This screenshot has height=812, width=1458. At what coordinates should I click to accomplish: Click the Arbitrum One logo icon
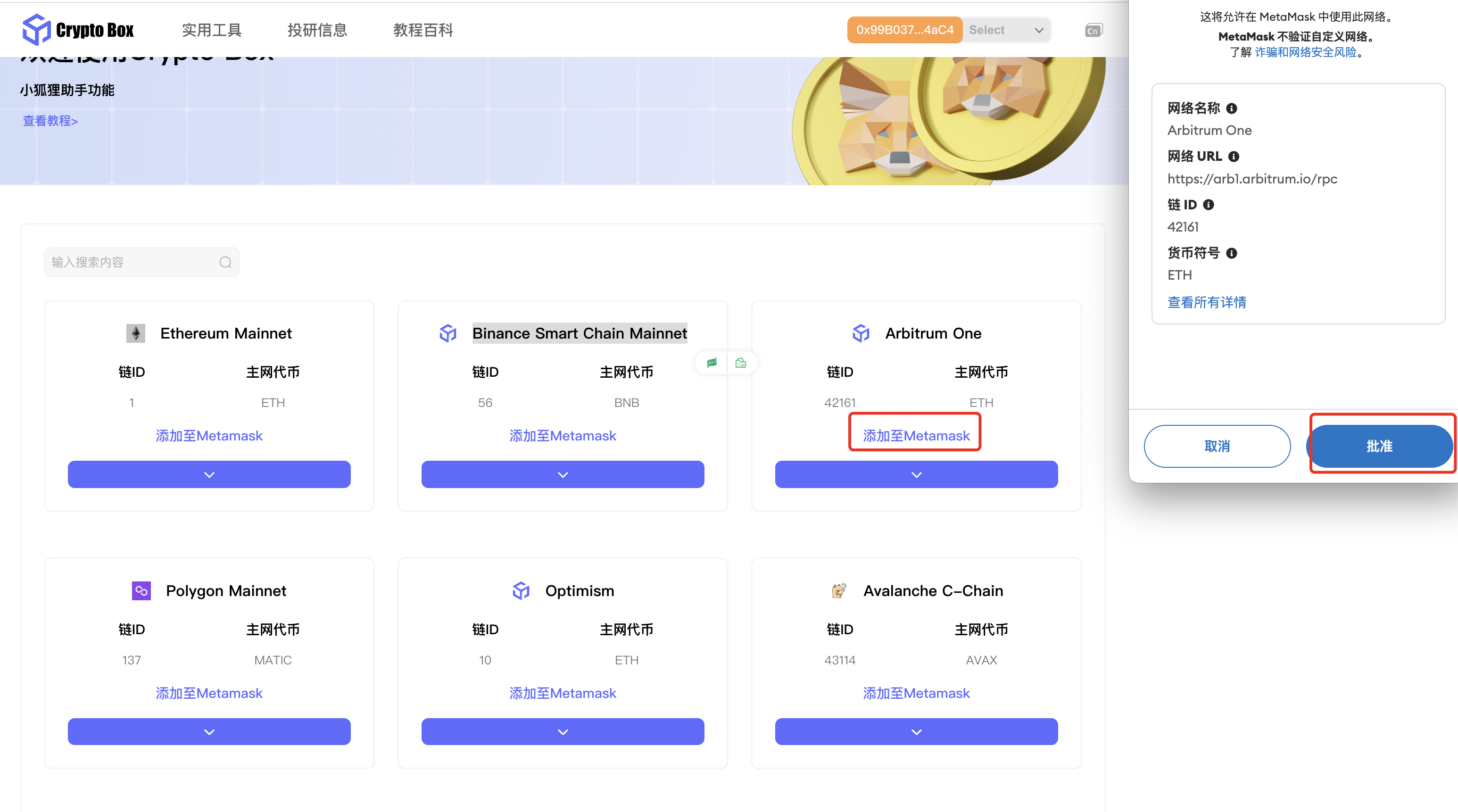tap(861, 333)
